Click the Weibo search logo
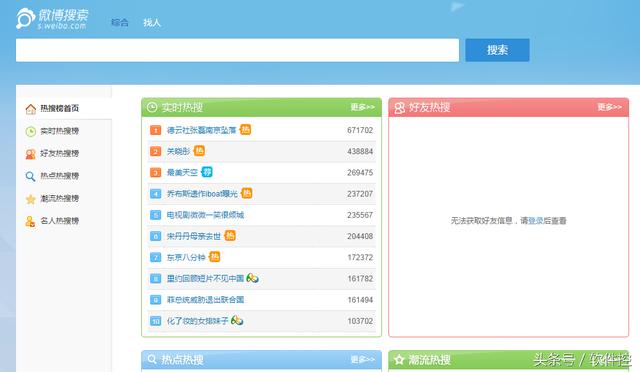This screenshot has width=640, height=372. tap(52, 19)
